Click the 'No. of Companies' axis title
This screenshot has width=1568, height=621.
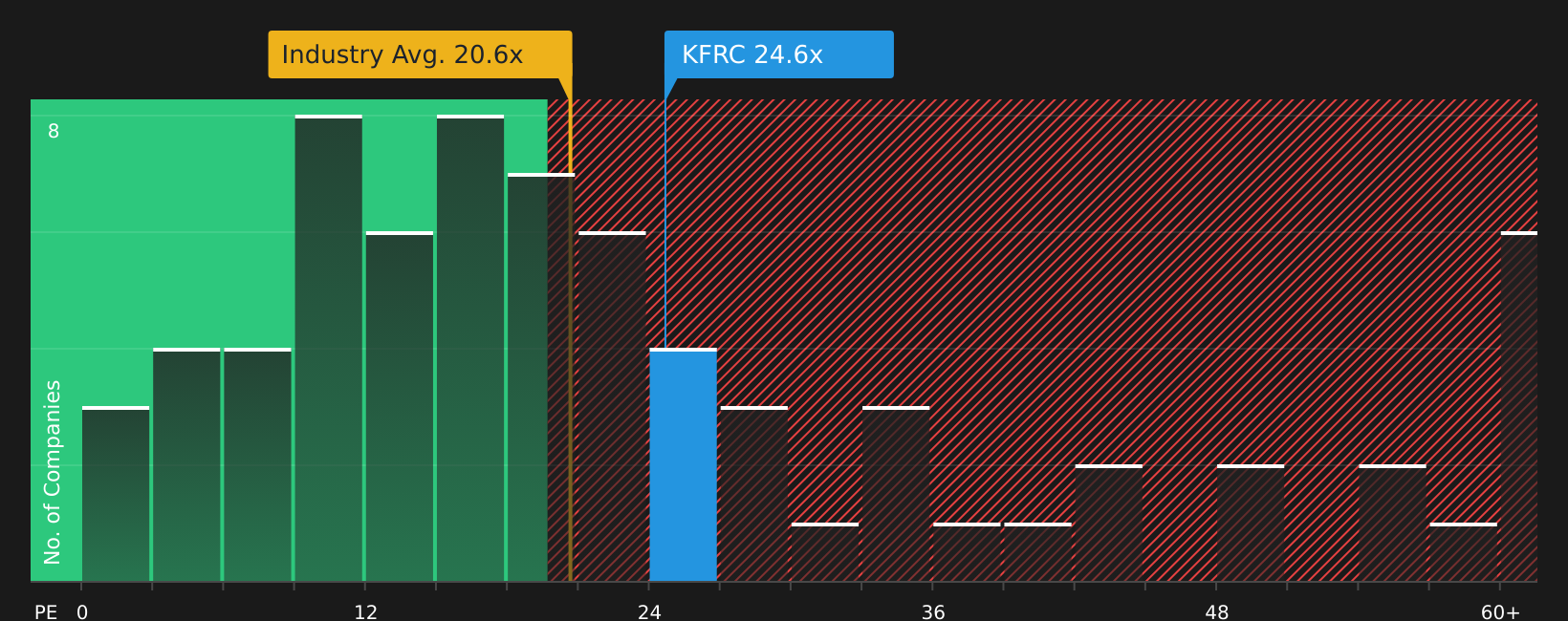(x=53, y=472)
